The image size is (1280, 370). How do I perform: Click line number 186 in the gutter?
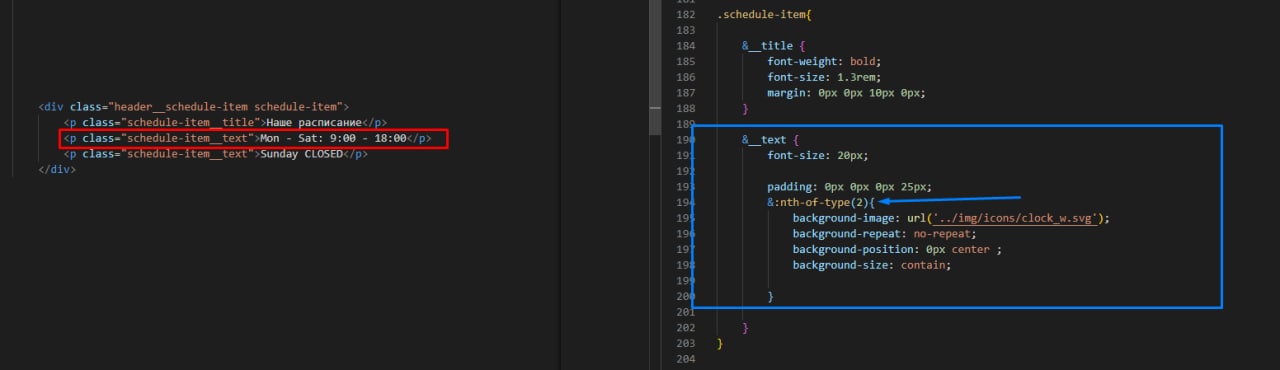685,77
